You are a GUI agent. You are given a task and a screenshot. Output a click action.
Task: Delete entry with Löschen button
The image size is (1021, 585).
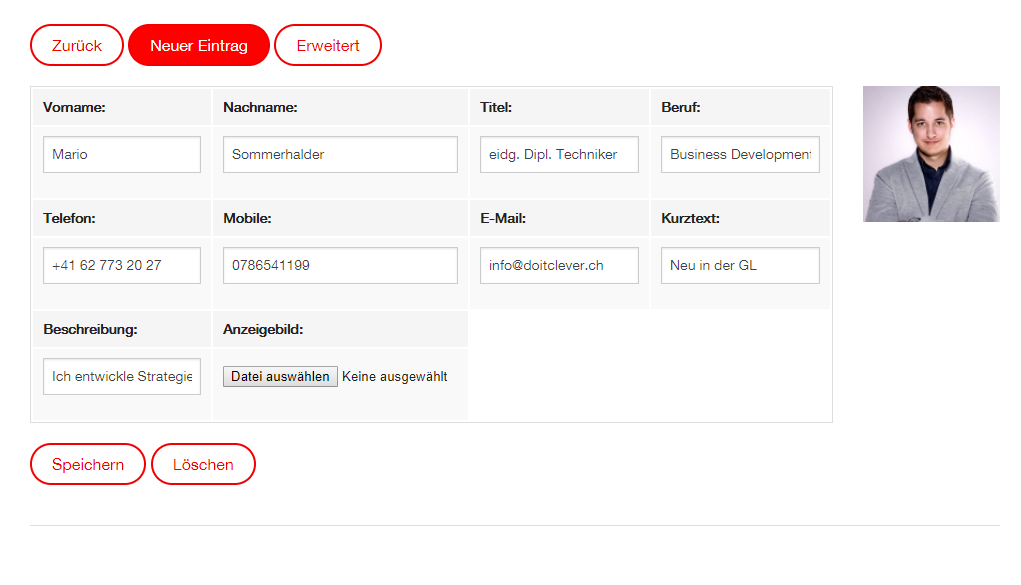pyautogui.click(x=203, y=464)
